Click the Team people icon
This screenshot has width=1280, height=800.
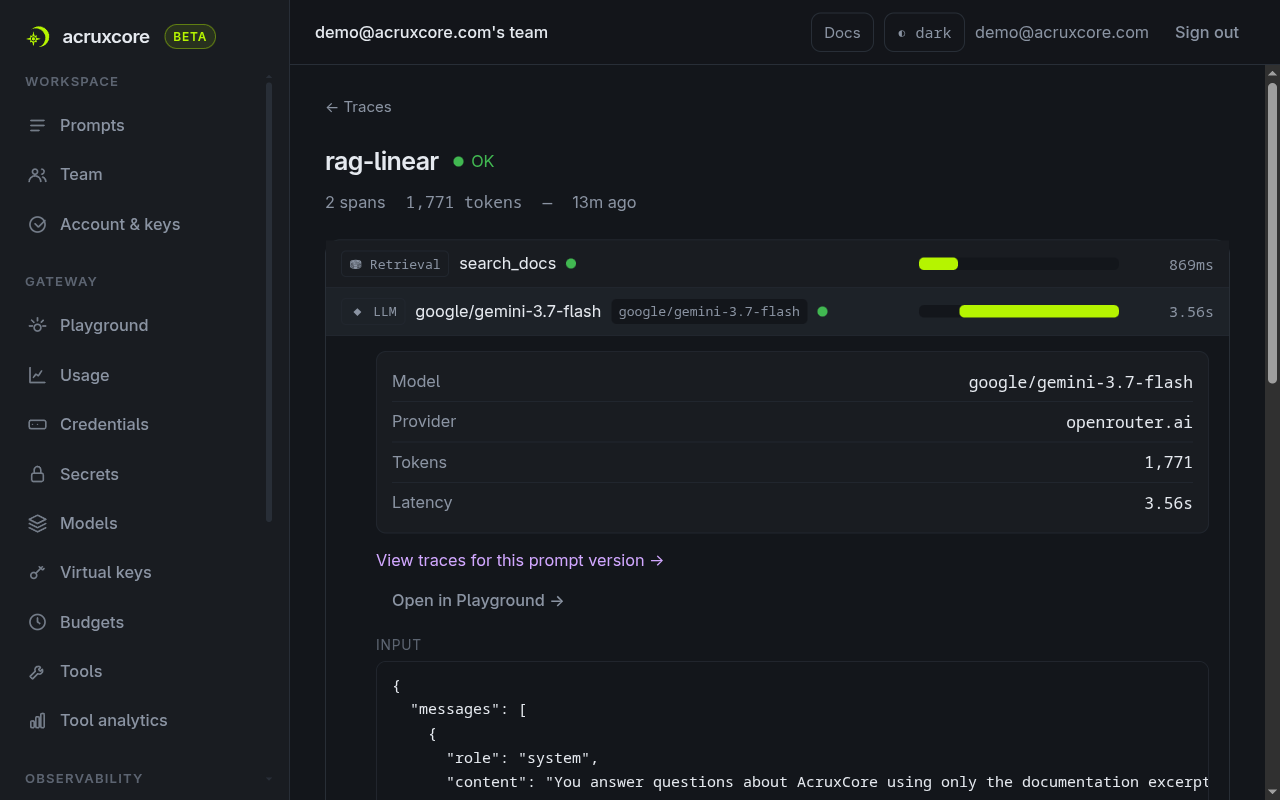37,174
